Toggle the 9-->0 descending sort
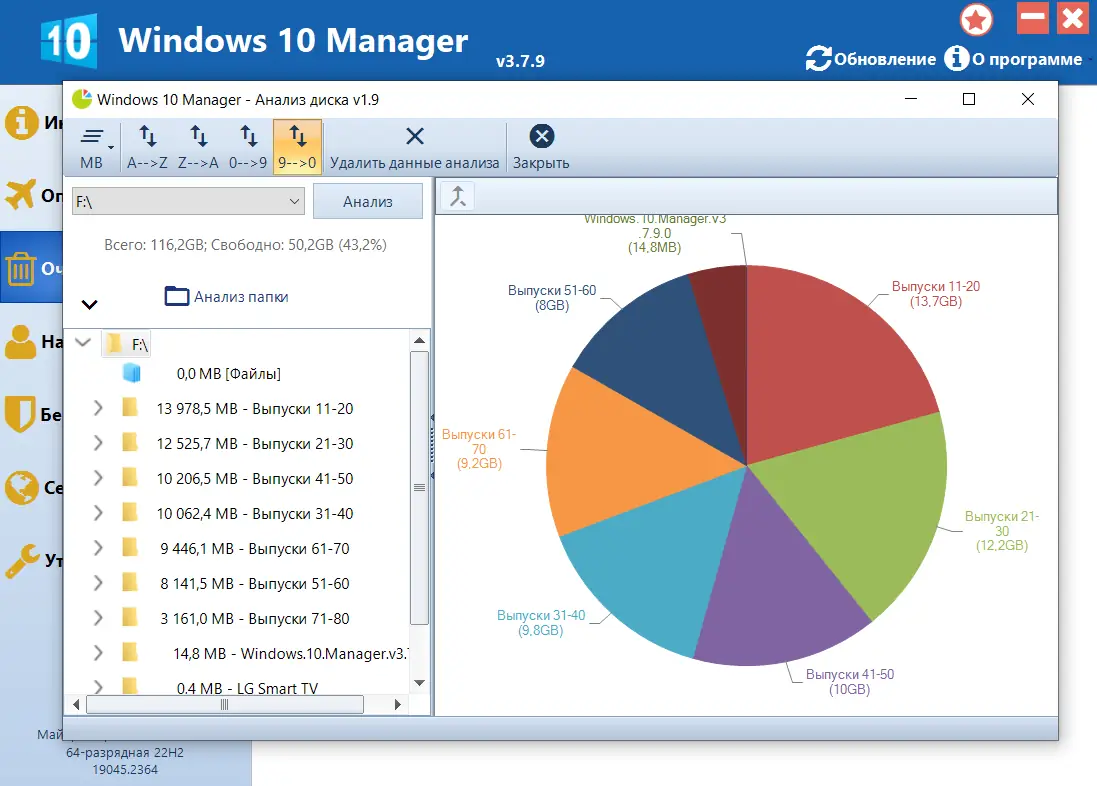This screenshot has height=786, width=1097. click(297, 148)
